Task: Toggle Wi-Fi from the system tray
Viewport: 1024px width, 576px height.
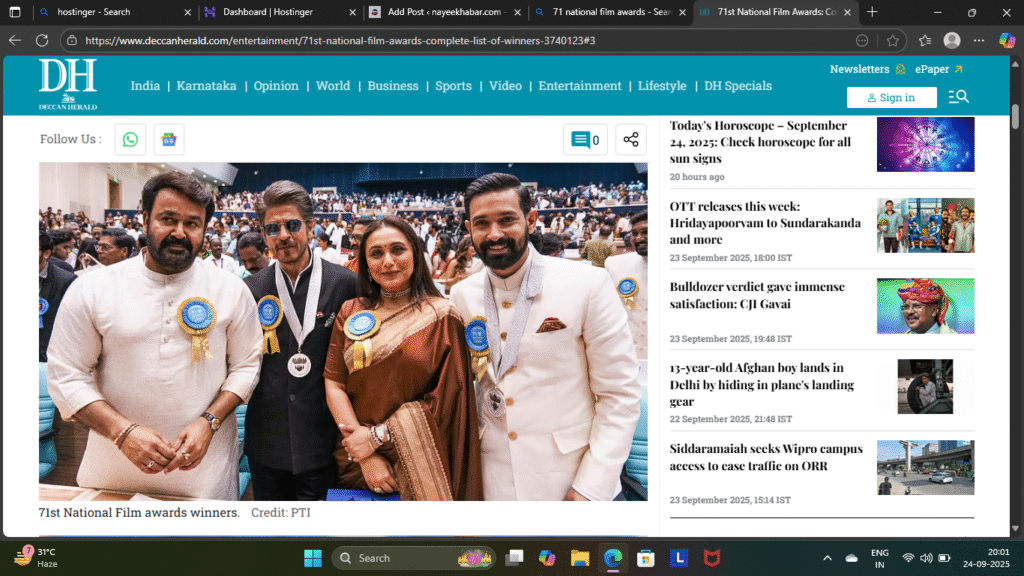Action: [908, 557]
